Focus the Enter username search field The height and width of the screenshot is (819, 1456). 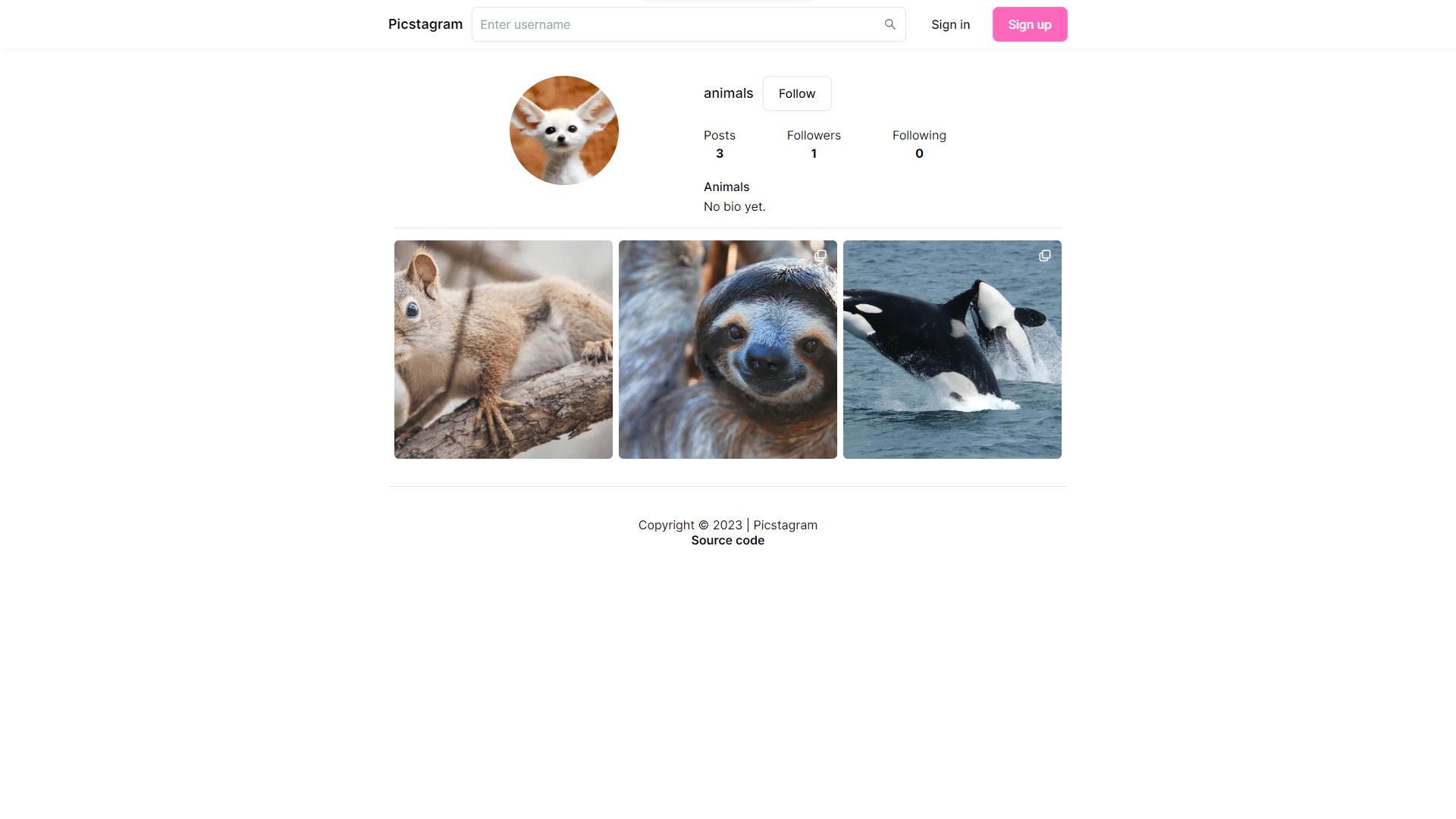pos(689,24)
